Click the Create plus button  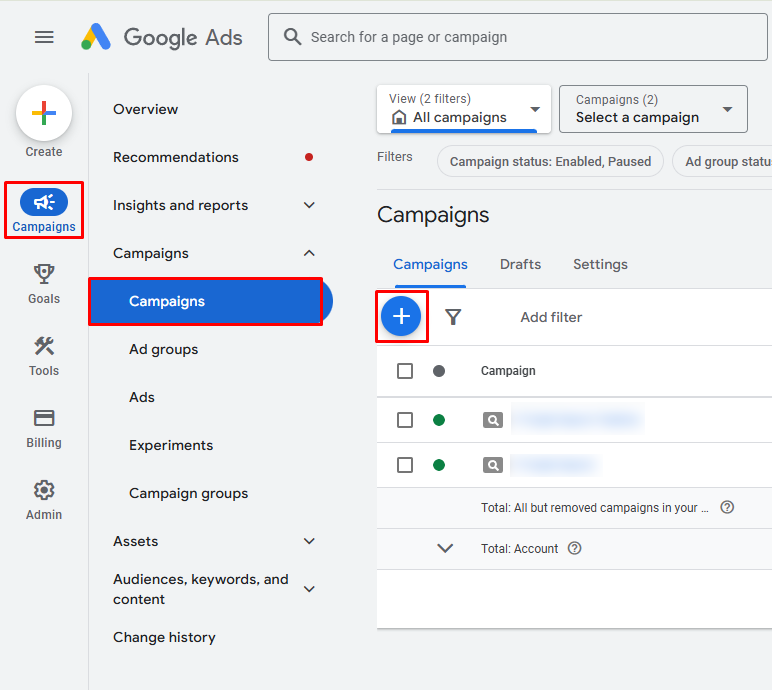tap(44, 113)
